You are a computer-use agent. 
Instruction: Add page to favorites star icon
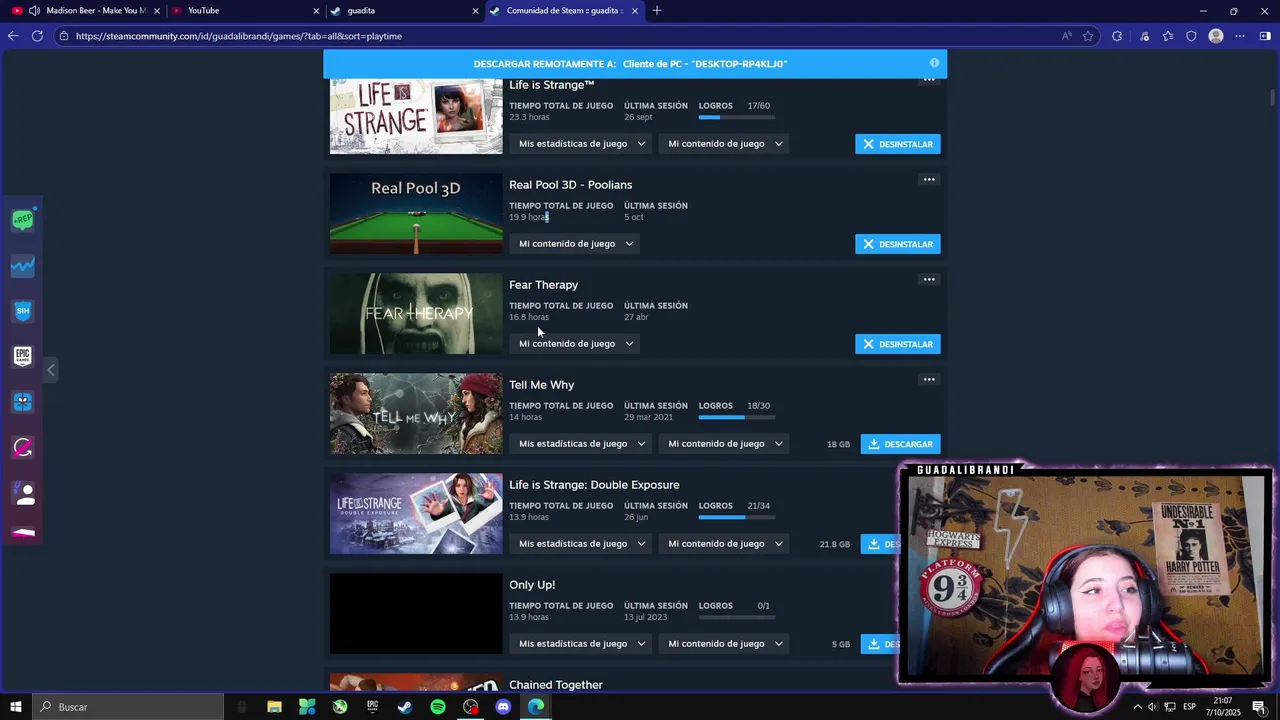pos(1088,36)
